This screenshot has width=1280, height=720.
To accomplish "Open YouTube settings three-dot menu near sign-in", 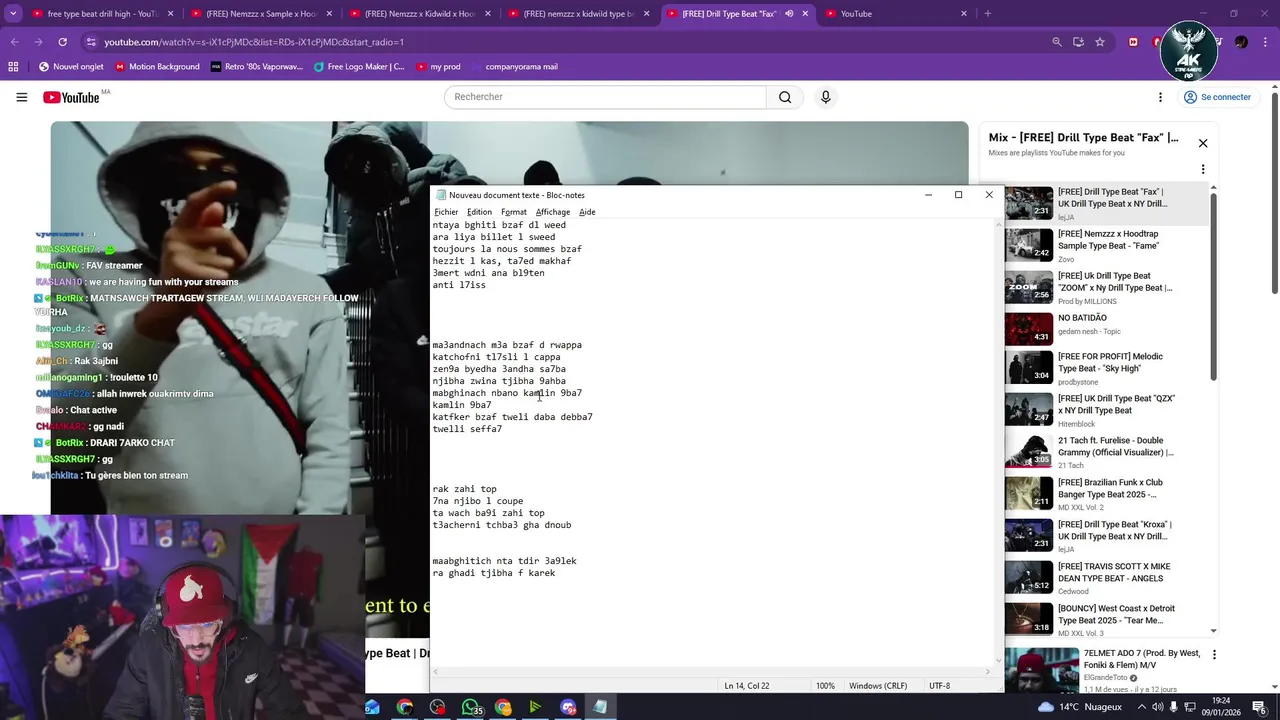I will click(1160, 97).
